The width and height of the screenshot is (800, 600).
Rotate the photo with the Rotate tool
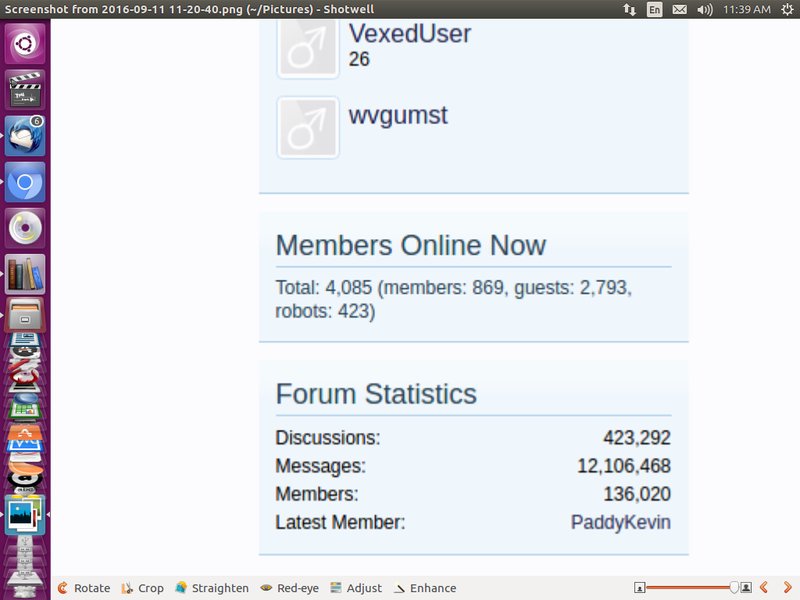(x=84, y=588)
